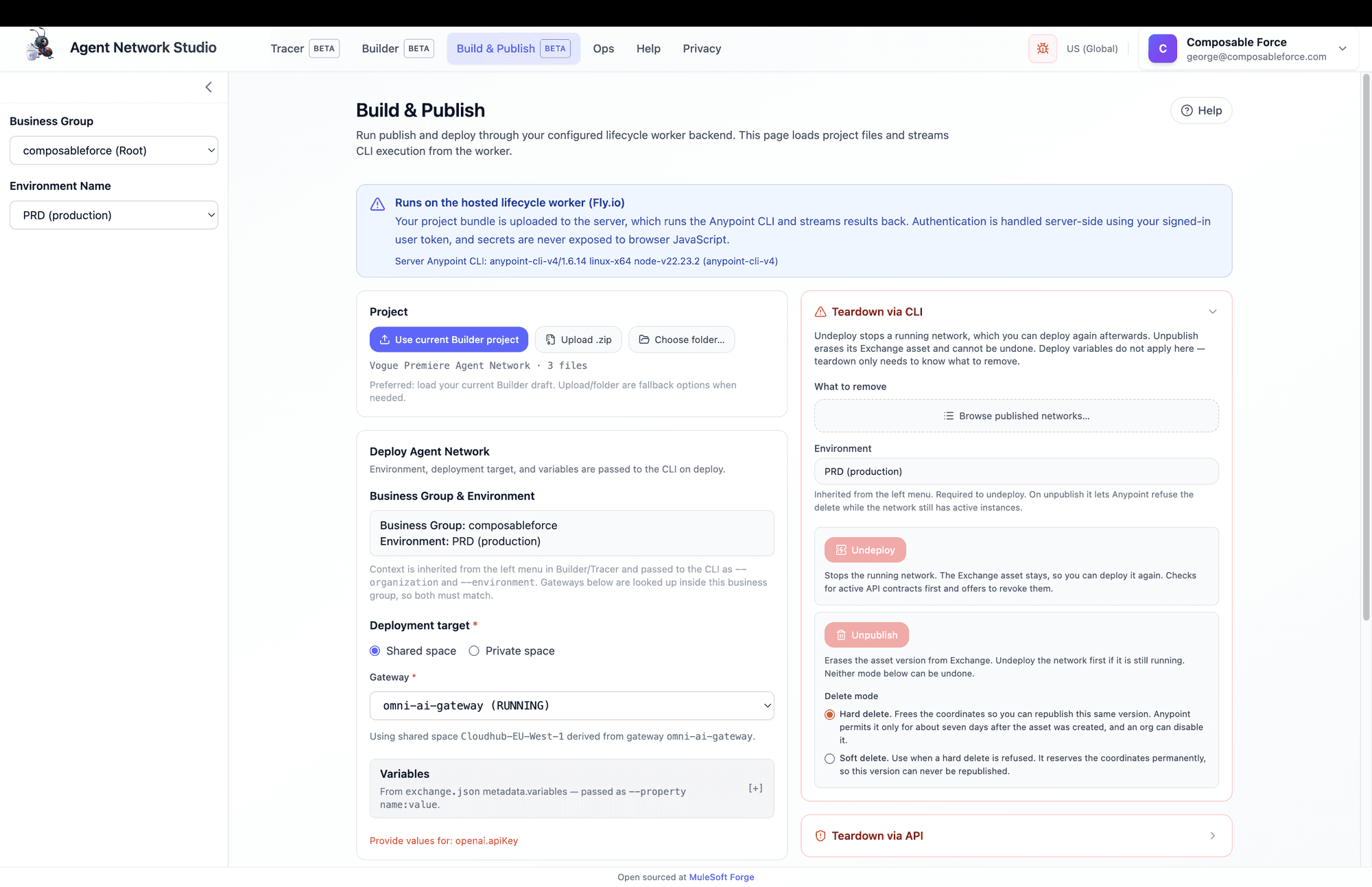The height and width of the screenshot is (887, 1372).
Task: Click the Undeploy button
Action: (865, 550)
